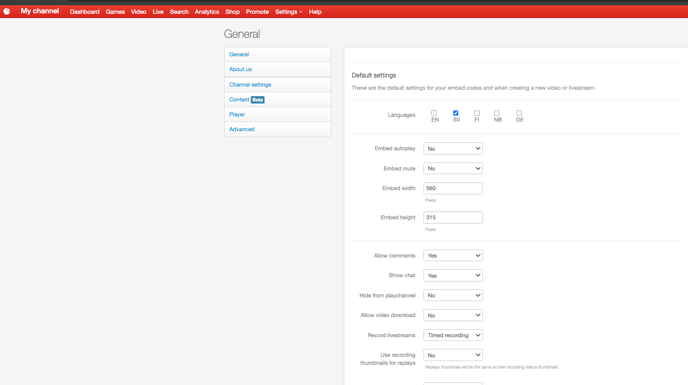Go to the Dashboard menu item
This screenshot has height=385, width=688.
85,12
